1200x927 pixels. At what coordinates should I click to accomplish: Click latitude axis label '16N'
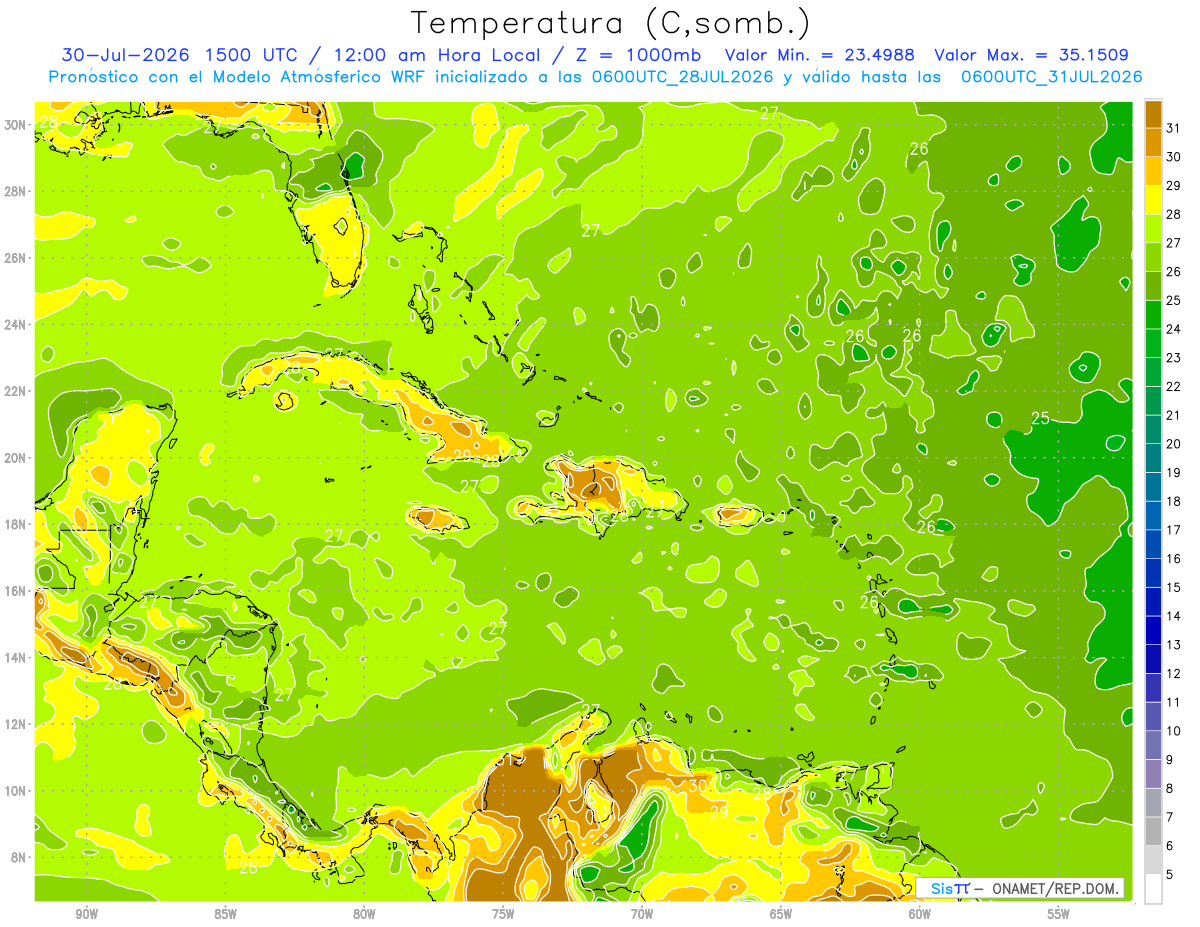click(x=17, y=591)
